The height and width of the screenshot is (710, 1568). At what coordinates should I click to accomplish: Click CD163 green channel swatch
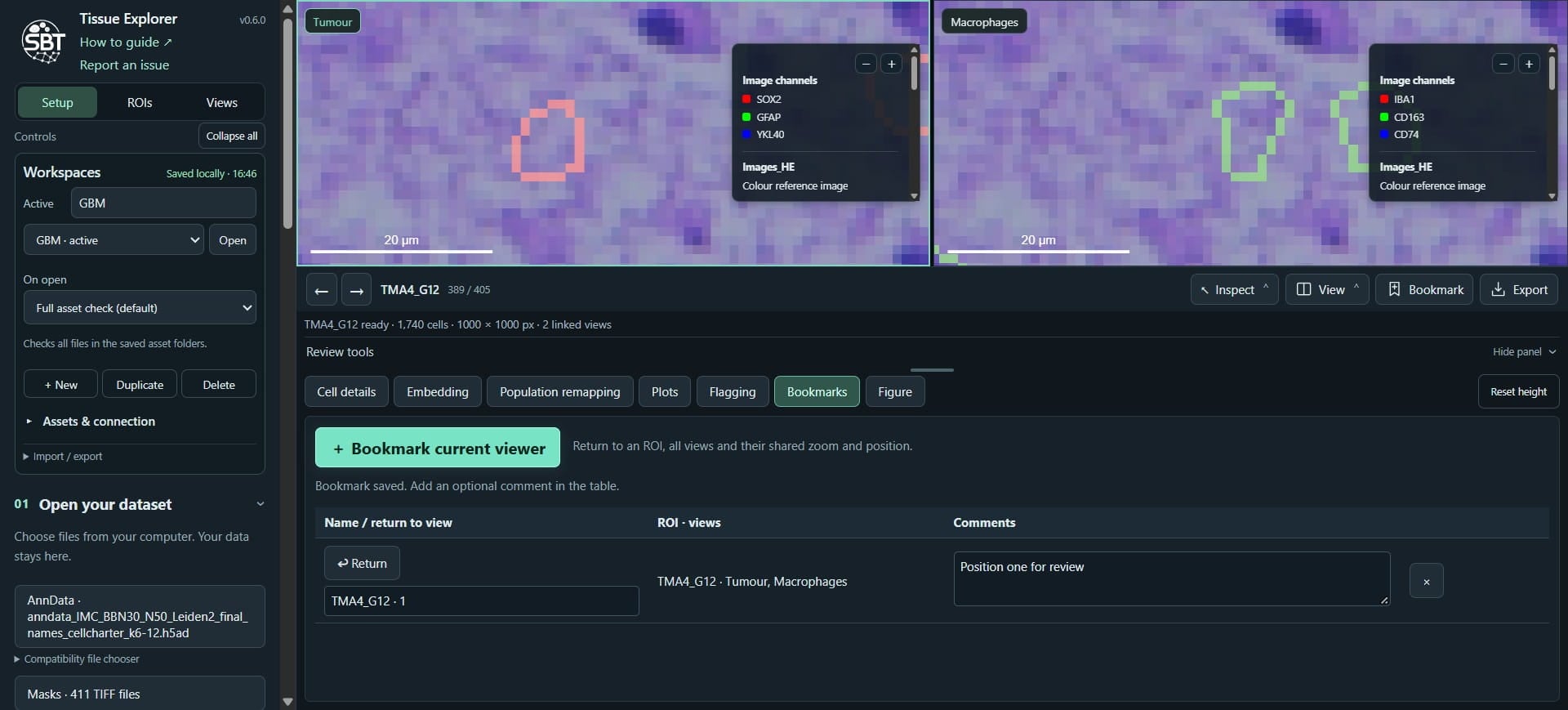click(1384, 117)
